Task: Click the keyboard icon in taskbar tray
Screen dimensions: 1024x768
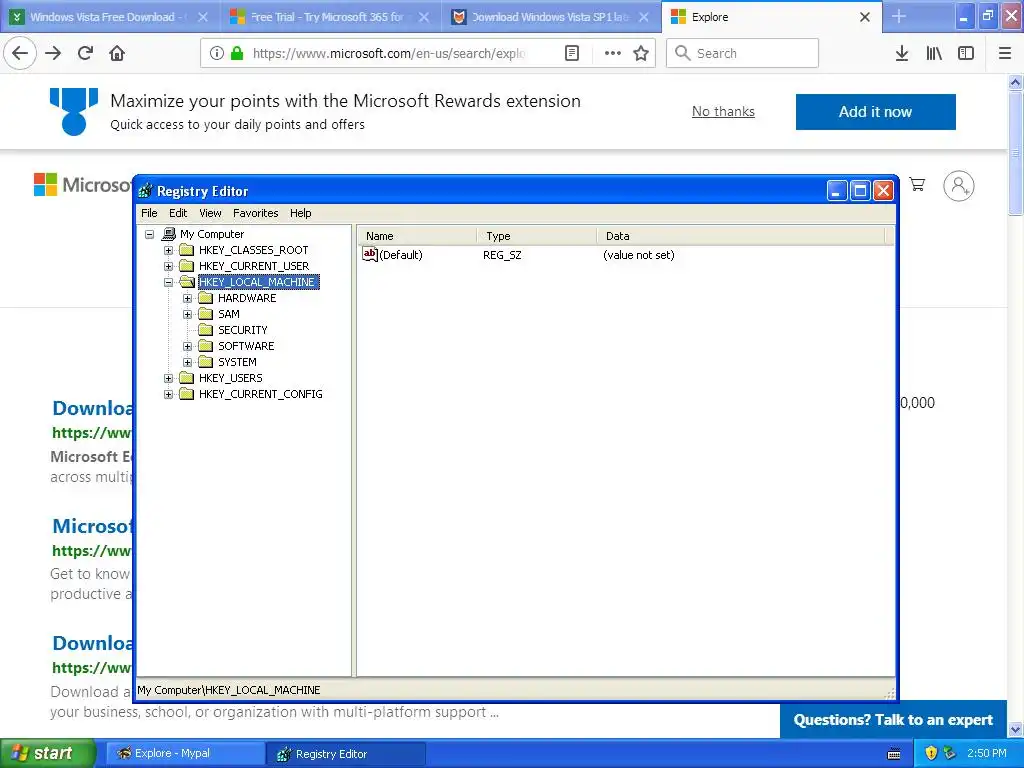Action: pos(894,754)
